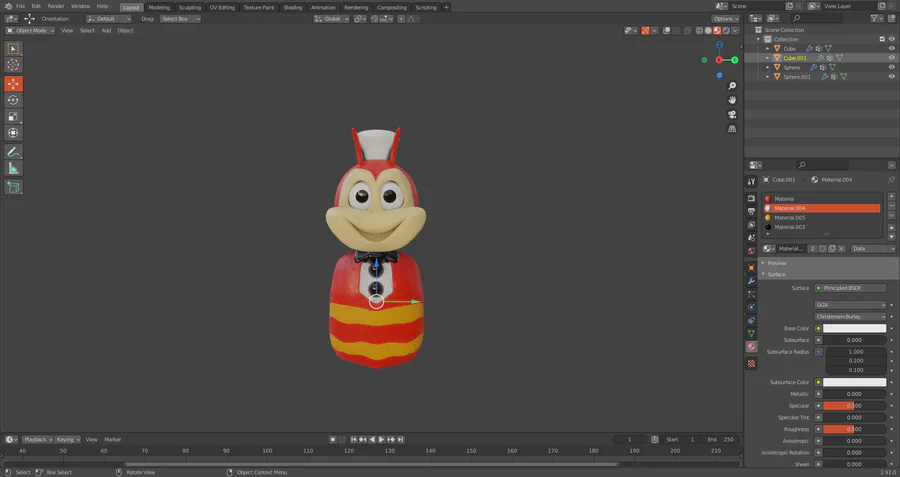Activate the Move tool
The image size is (900, 477).
pyautogui.click(x=13, y=84)
